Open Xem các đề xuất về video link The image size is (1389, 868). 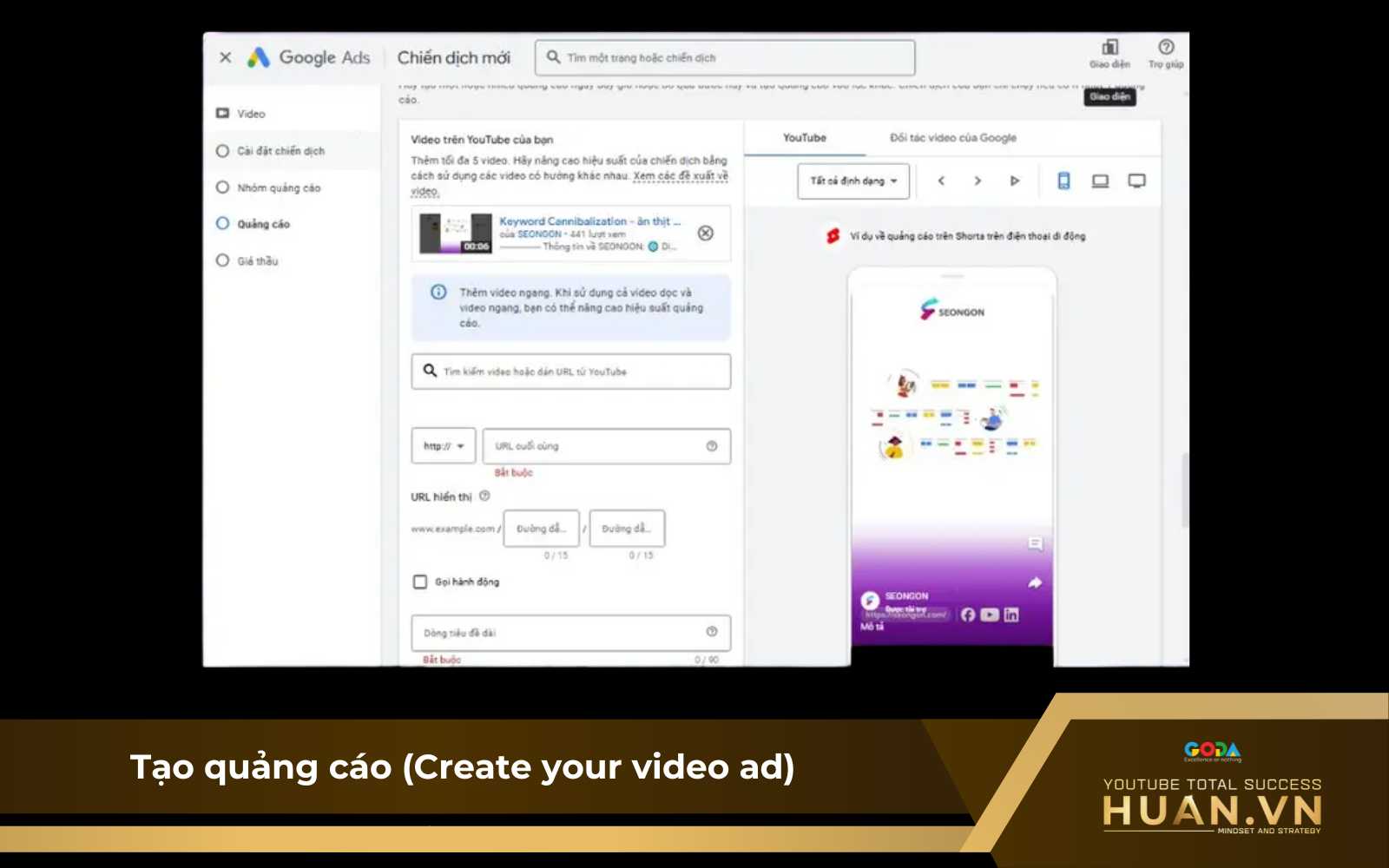click(x=681, y=175)
